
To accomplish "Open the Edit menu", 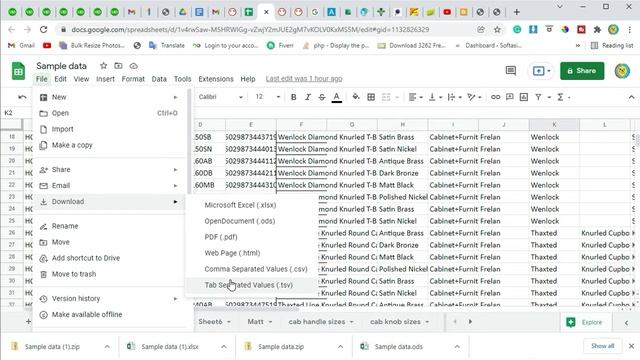I will click(60, 79).
